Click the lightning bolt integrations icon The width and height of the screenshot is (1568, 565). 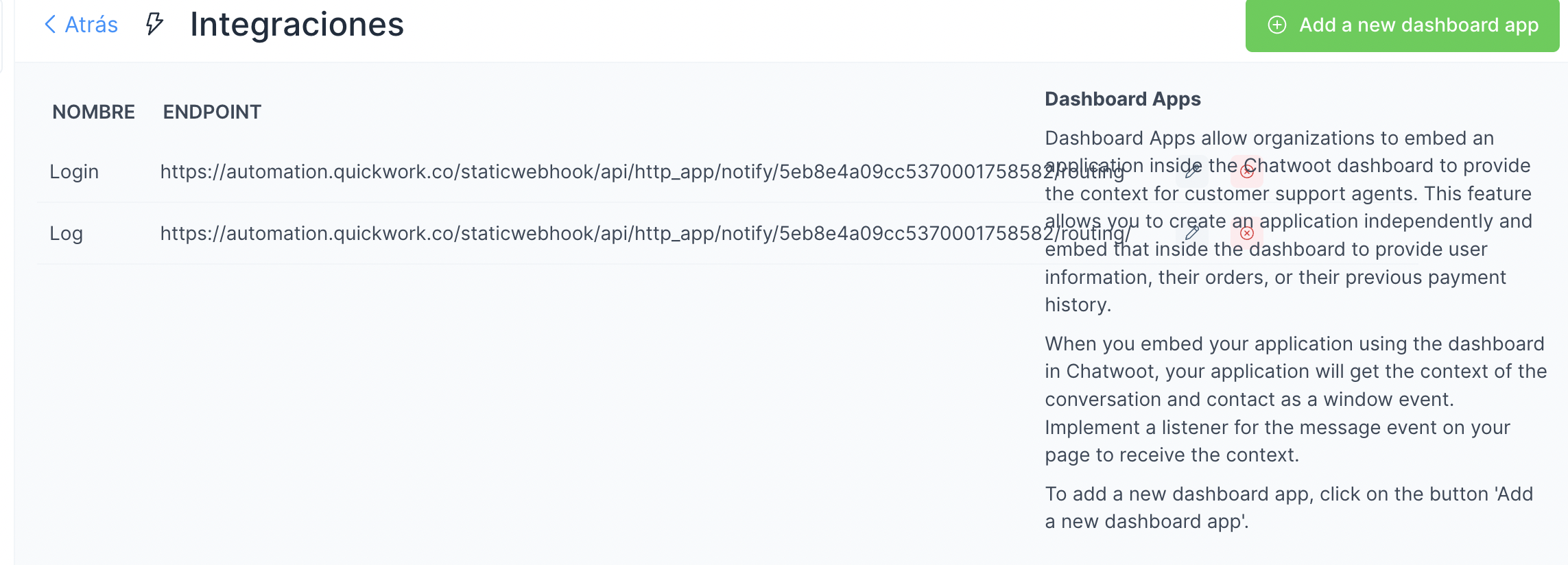tap(153, 25)
